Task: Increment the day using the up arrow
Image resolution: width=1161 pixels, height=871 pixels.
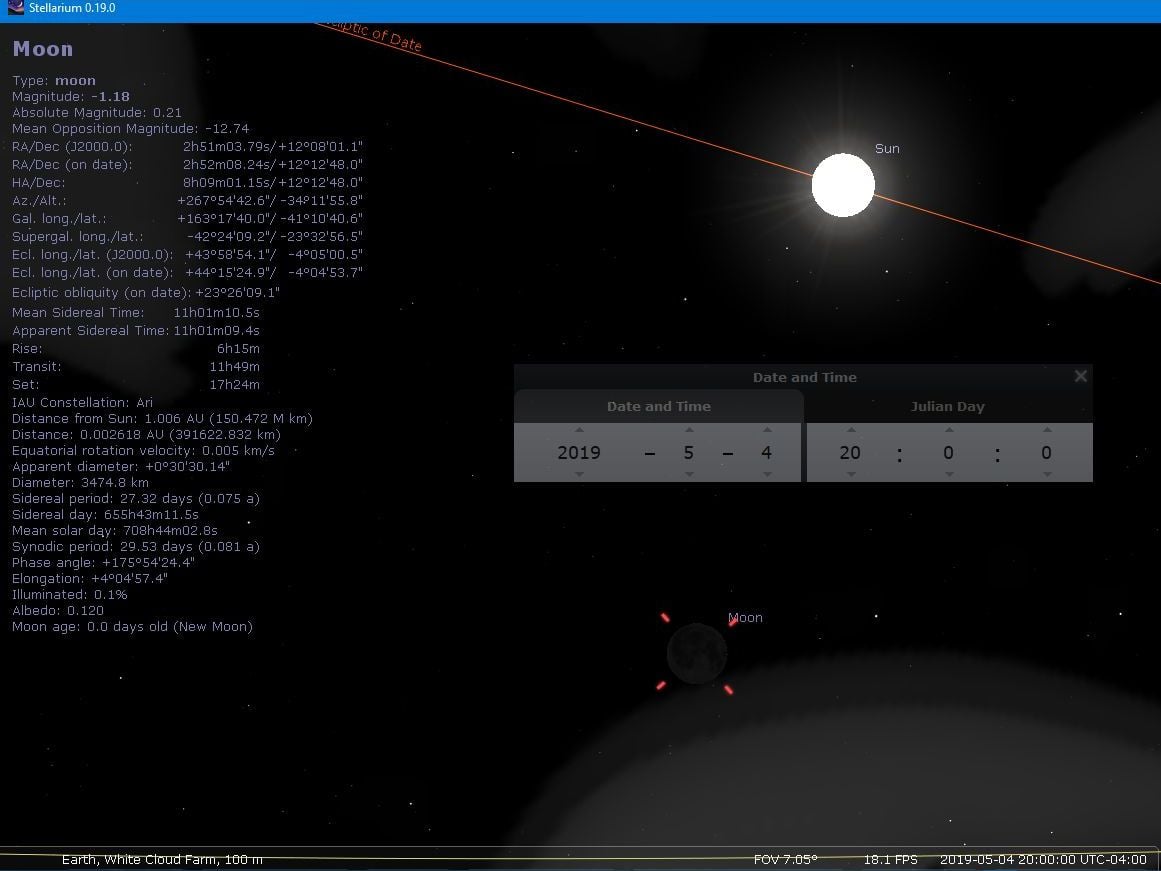Action: (x=766, y=431)
